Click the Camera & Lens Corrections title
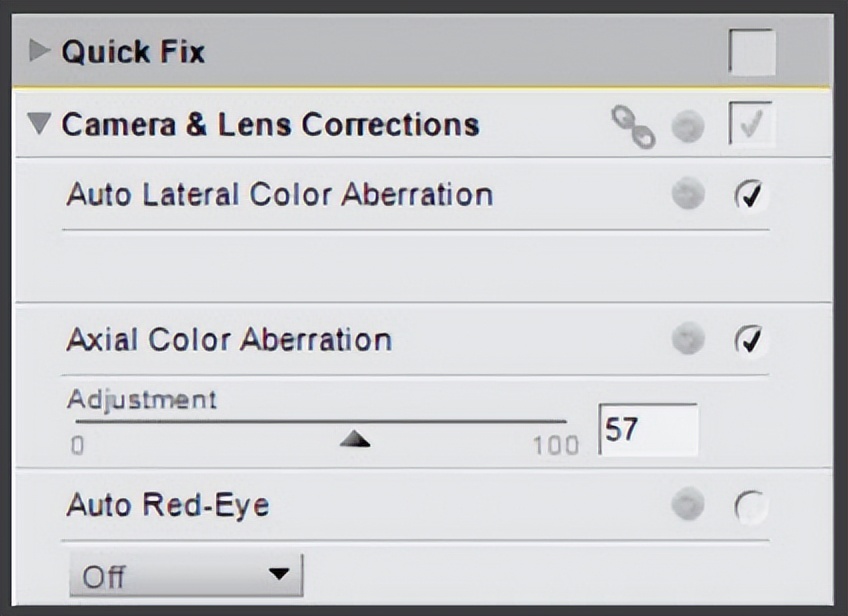 point(270,125)
